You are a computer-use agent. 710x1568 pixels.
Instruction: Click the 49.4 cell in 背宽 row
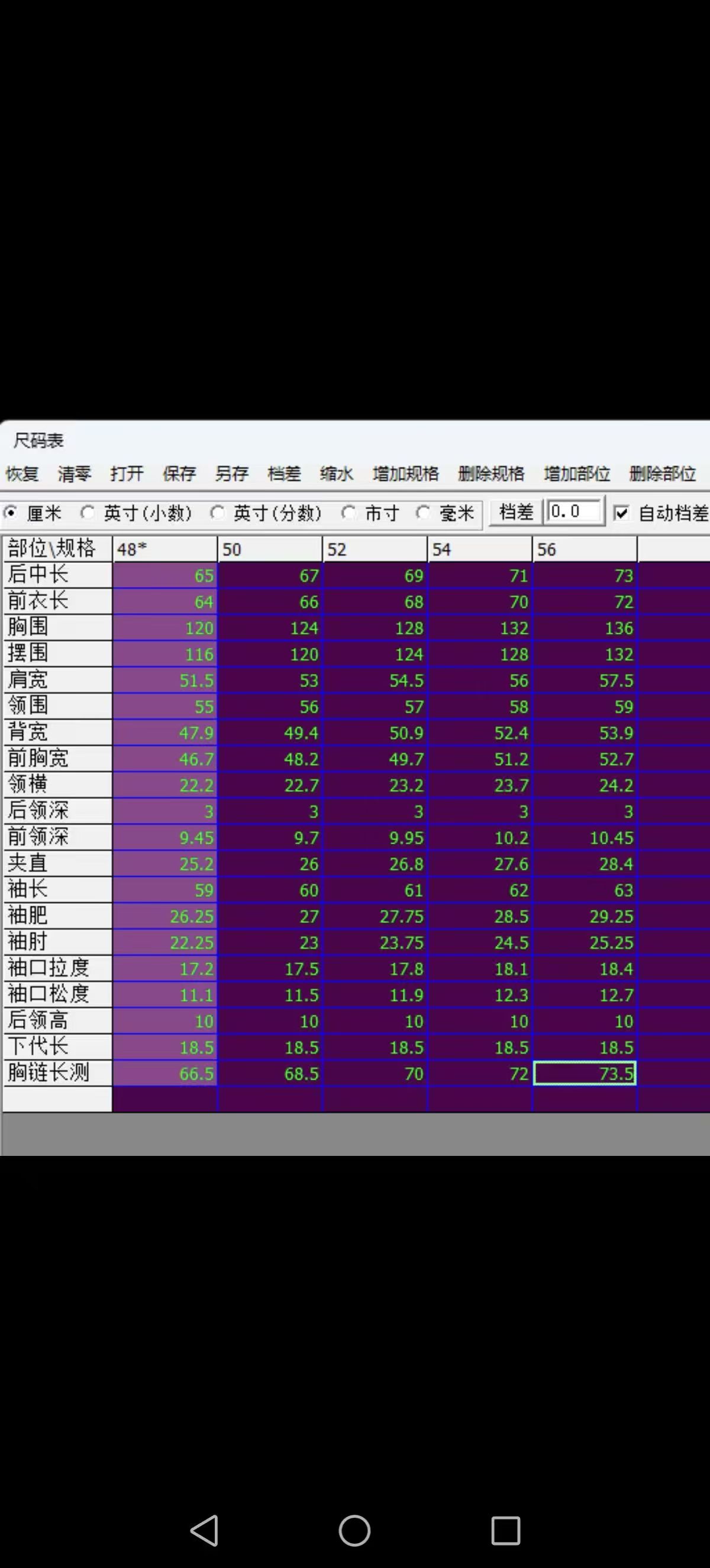270,732
